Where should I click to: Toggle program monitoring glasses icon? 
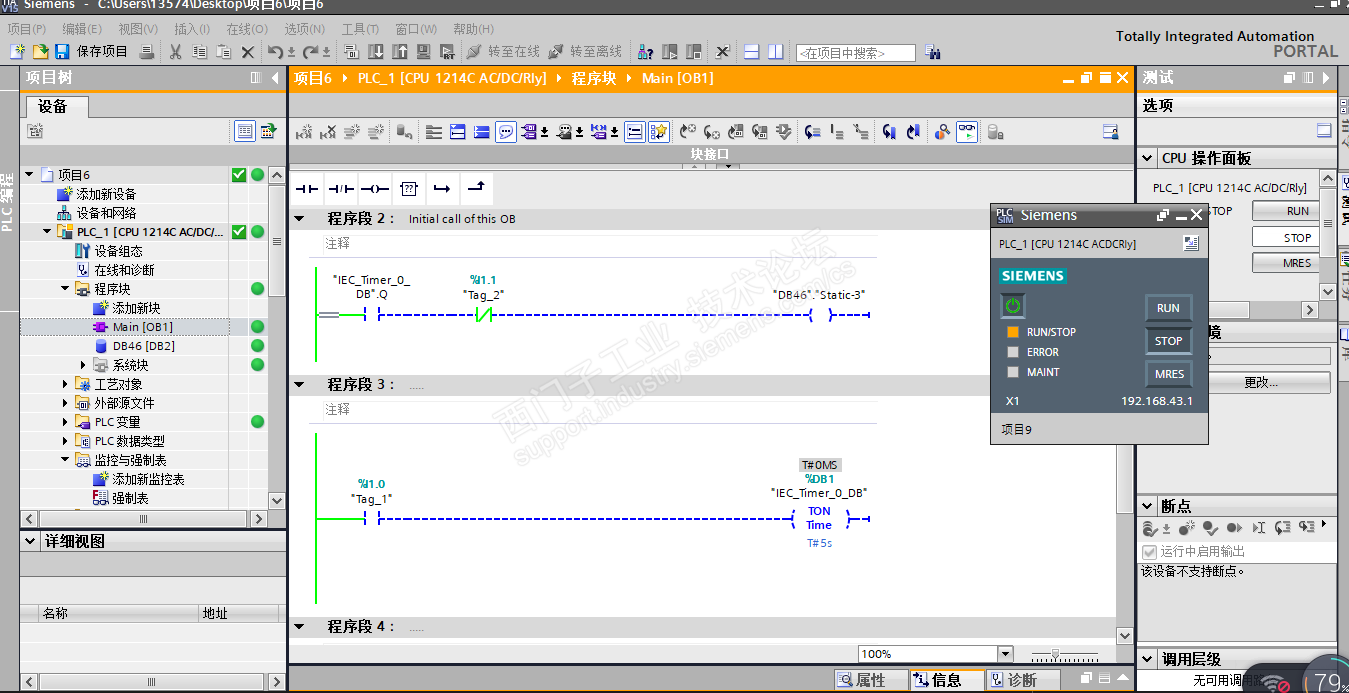tap(966, 132)
